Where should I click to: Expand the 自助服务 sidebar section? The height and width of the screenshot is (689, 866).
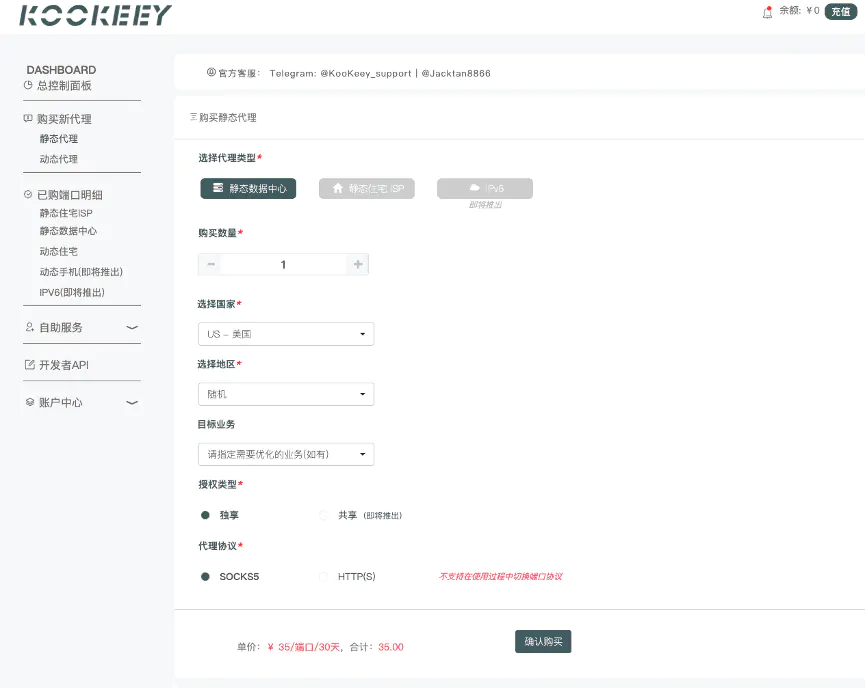(81, 327)
